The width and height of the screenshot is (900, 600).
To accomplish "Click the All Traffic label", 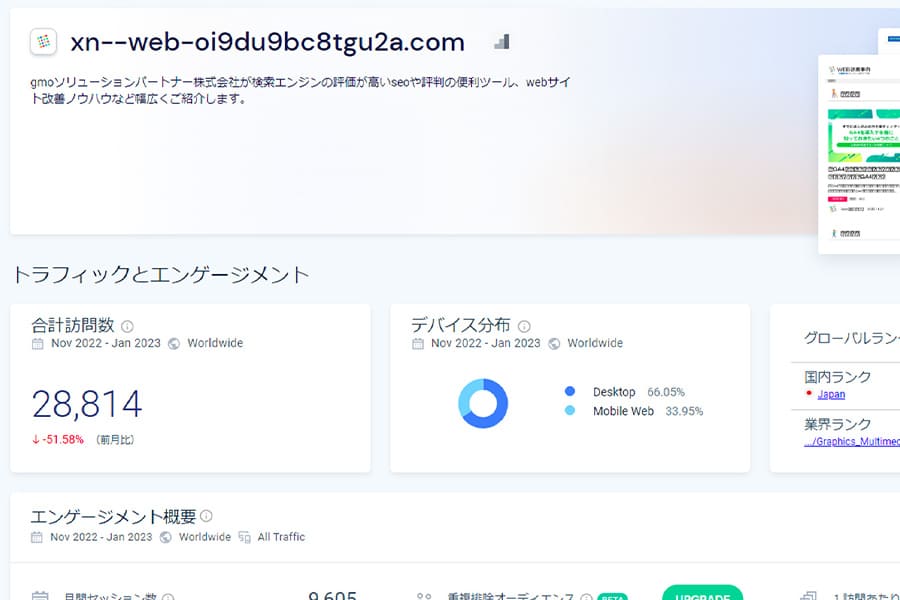I will pos(281,537).
